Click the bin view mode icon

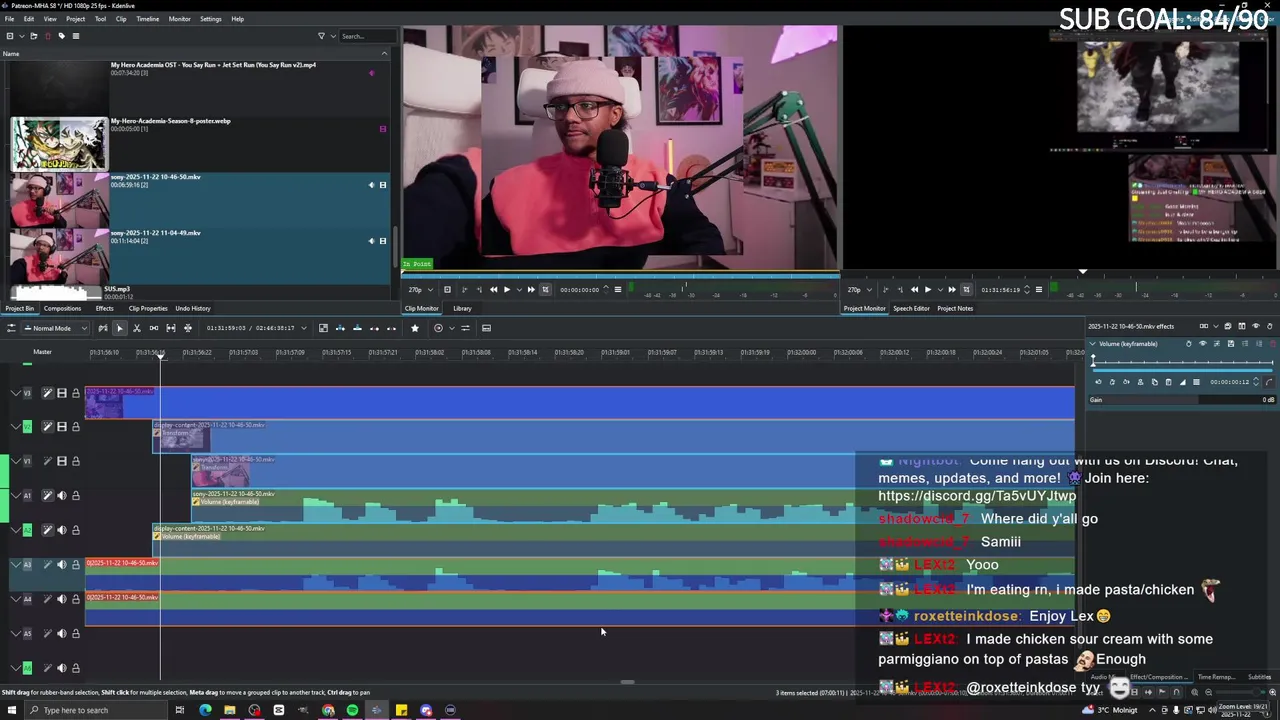tap(76, 36)
